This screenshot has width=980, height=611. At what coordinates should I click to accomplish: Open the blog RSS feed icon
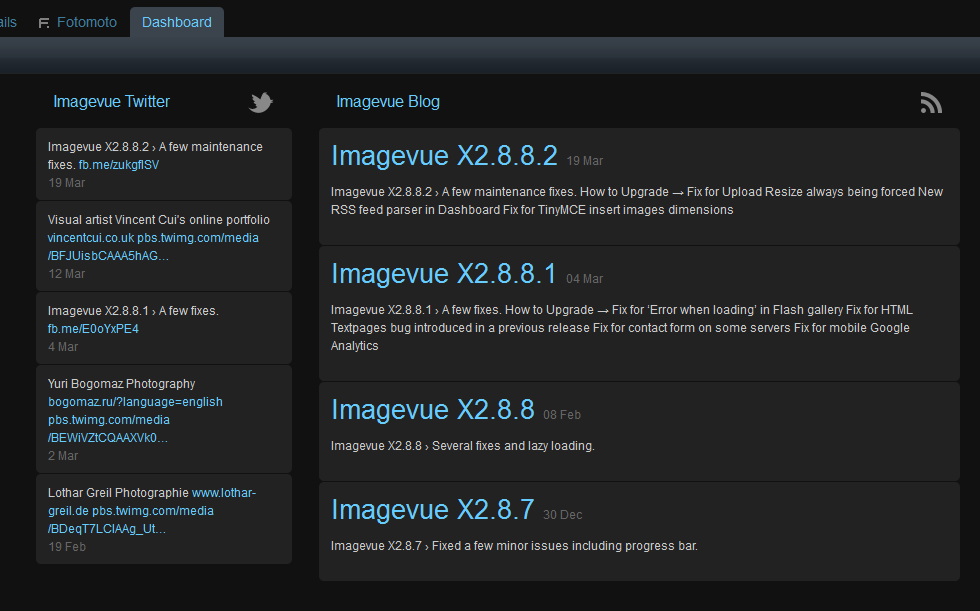pos(931,102)
